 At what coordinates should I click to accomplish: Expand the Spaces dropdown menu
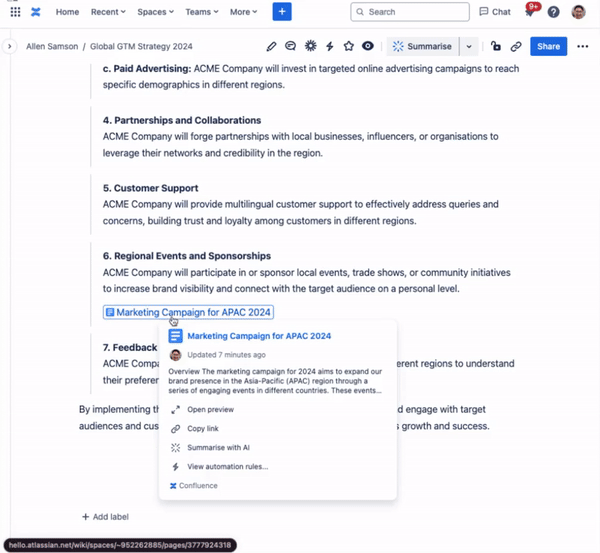click(155, 12)
